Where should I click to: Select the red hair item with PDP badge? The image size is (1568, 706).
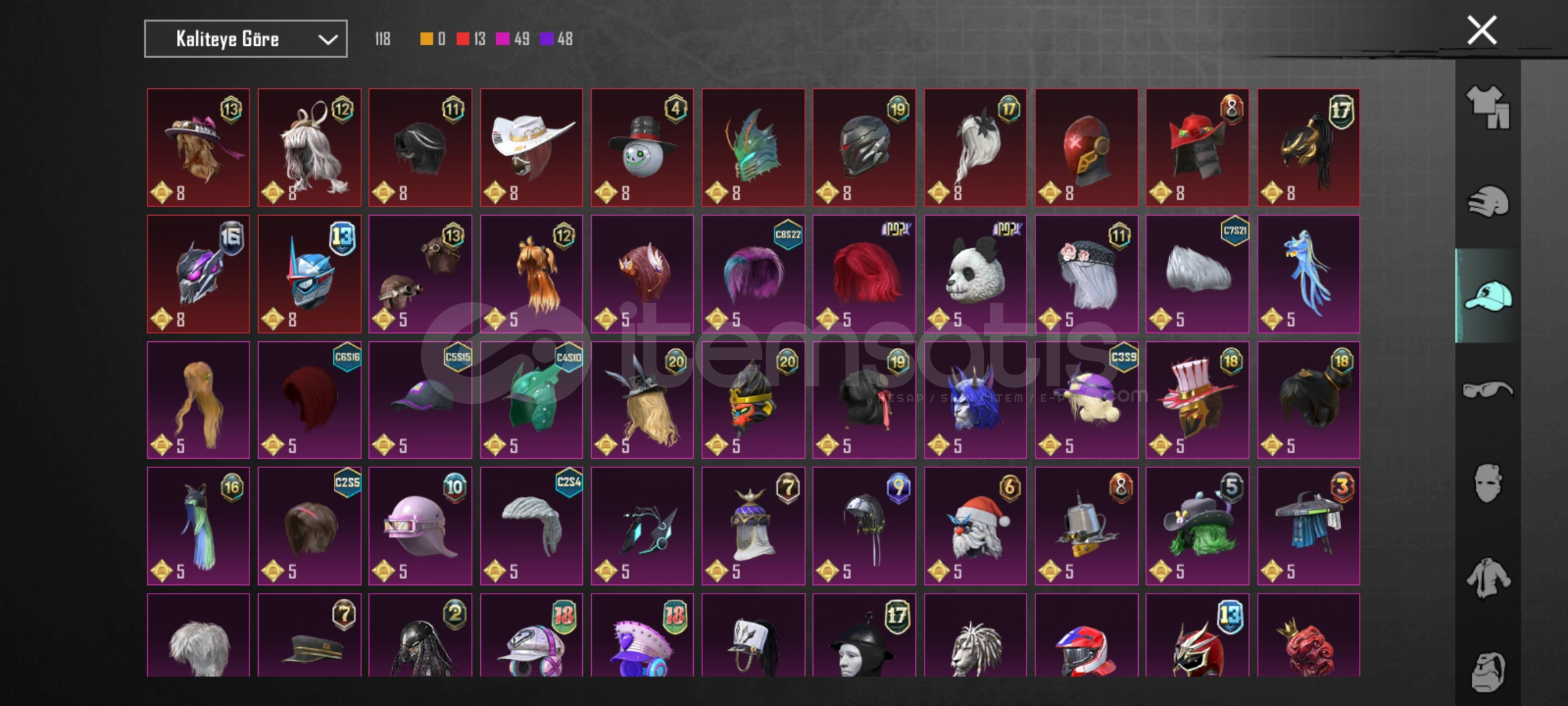click(864, 274)
